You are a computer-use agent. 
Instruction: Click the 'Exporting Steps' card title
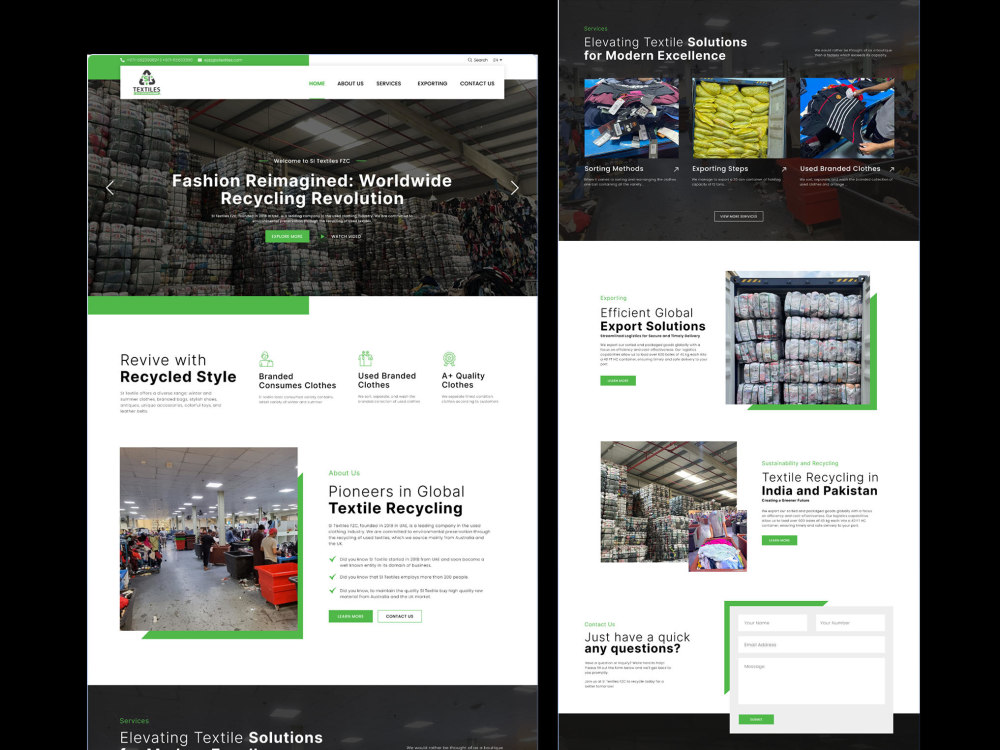tap(720, 169)
